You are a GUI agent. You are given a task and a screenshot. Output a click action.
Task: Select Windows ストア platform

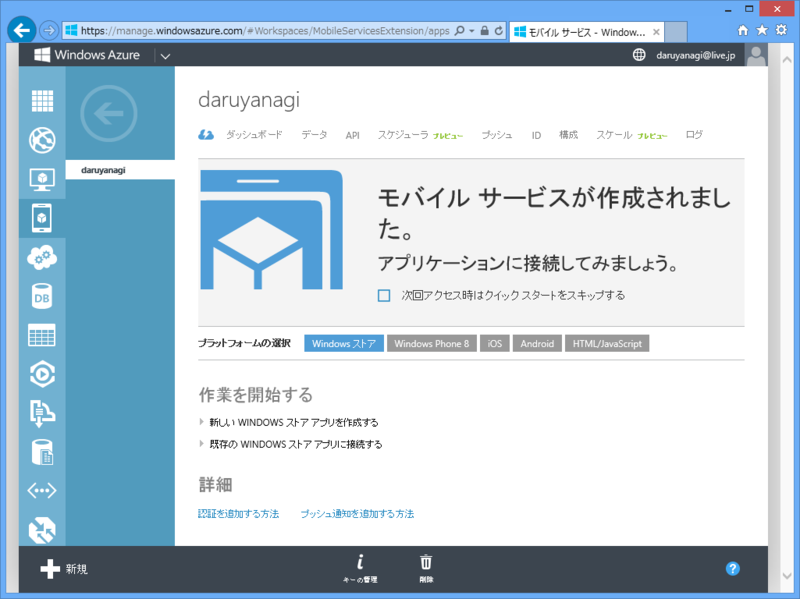tap(344, 343)
